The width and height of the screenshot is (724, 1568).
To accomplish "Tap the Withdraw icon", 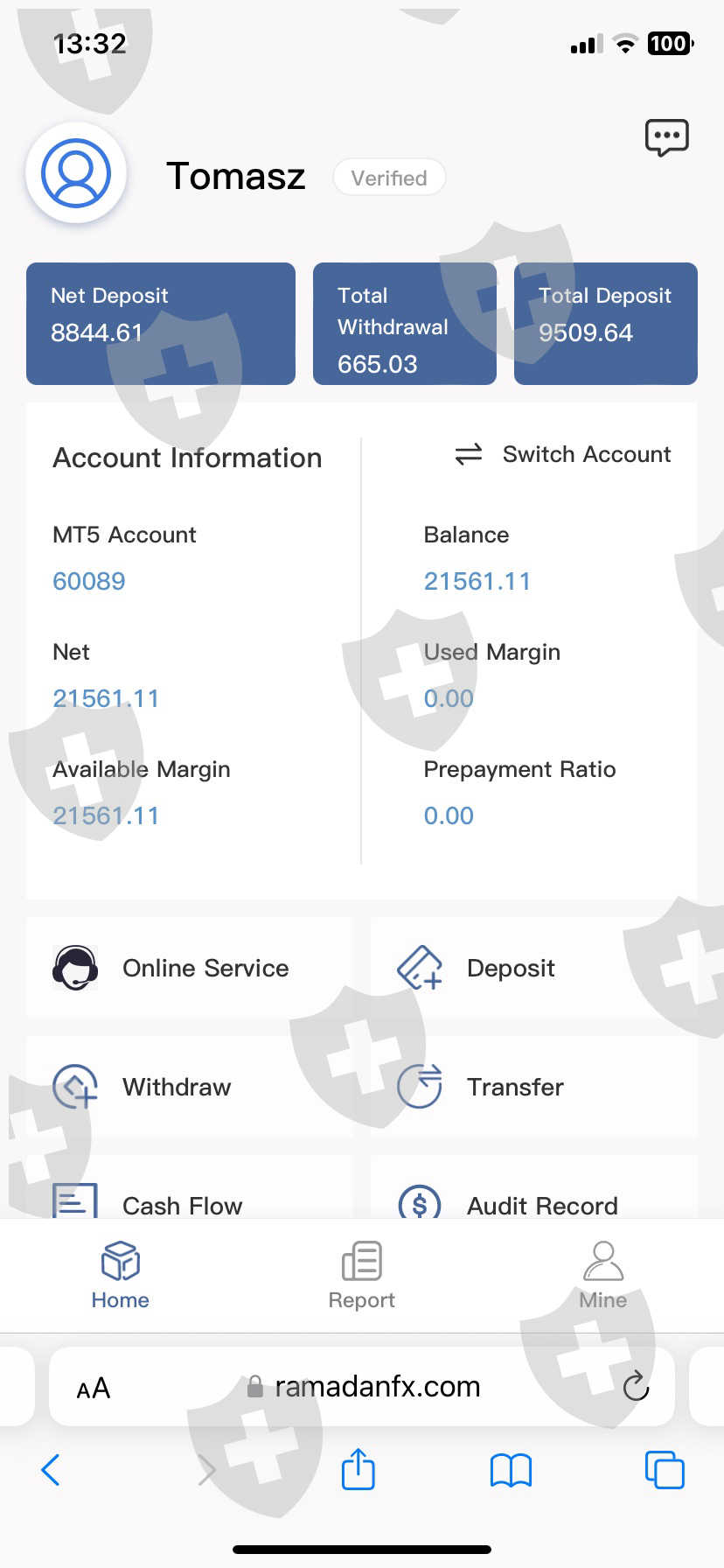I will (75, 1087).
